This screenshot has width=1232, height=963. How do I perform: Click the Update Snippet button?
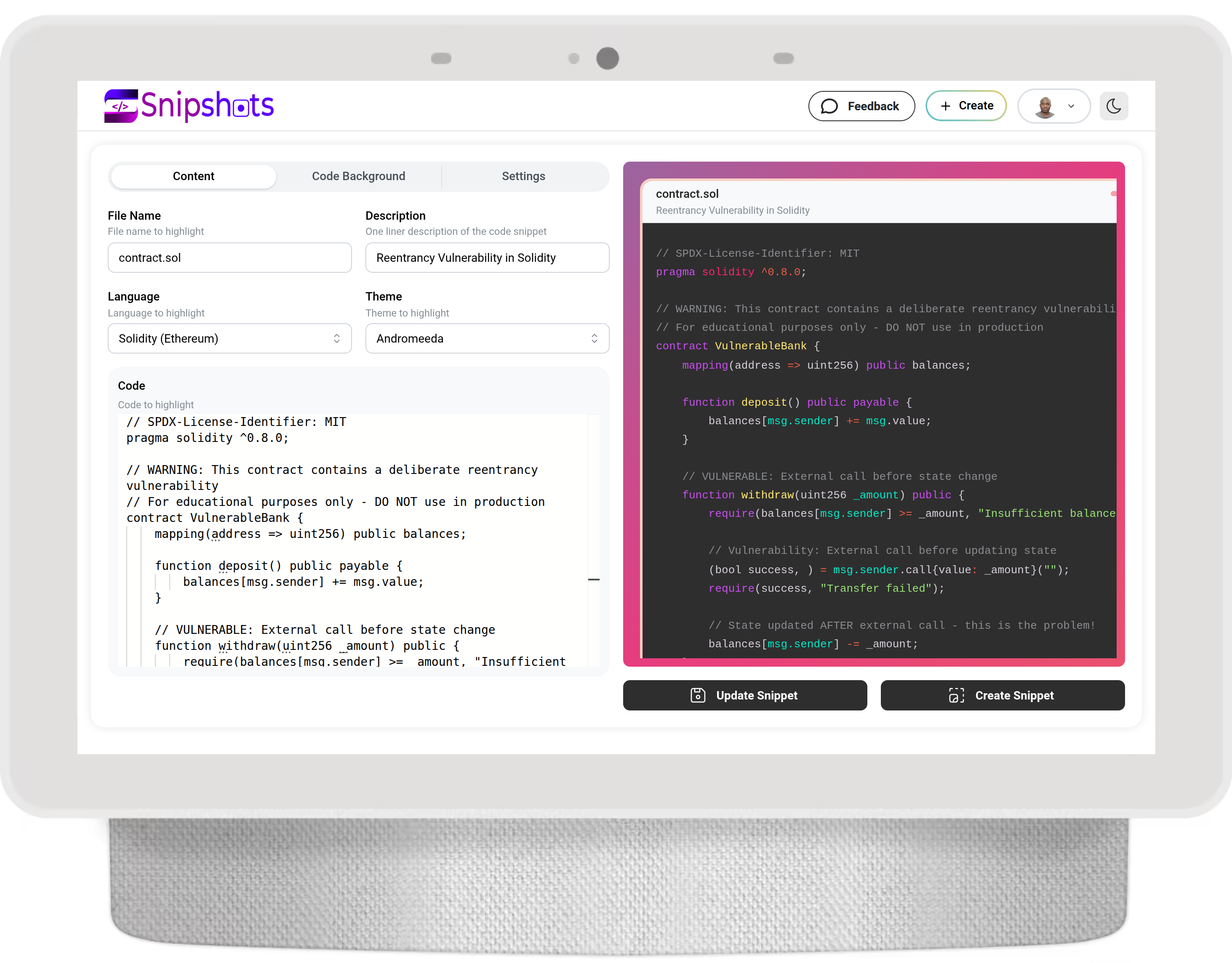744,695
